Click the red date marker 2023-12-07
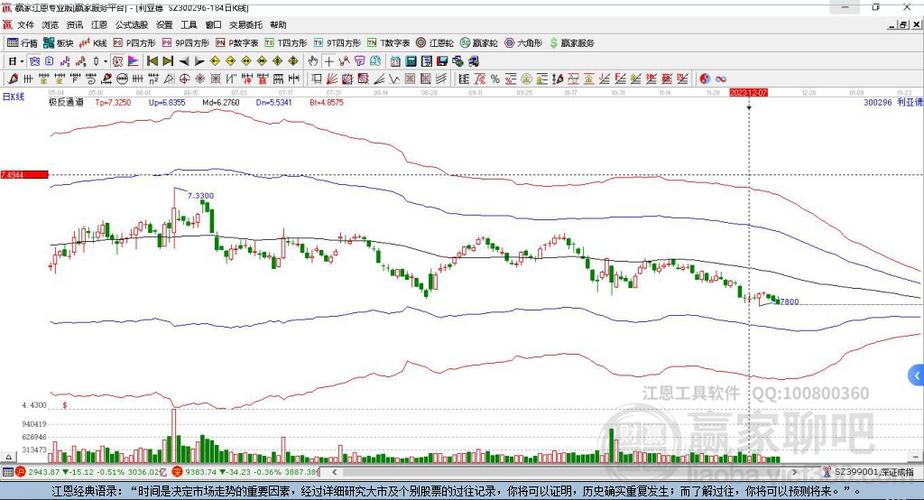Screen dimensions: 924x500 pos(748,93)
